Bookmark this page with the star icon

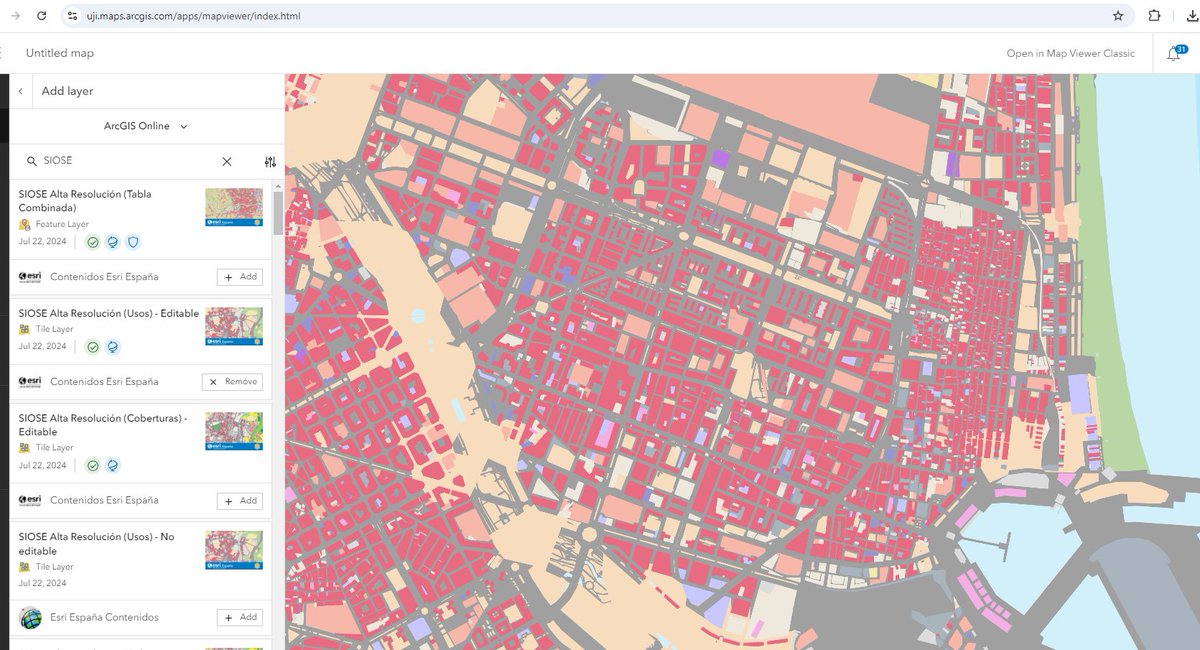[1118, 16]
